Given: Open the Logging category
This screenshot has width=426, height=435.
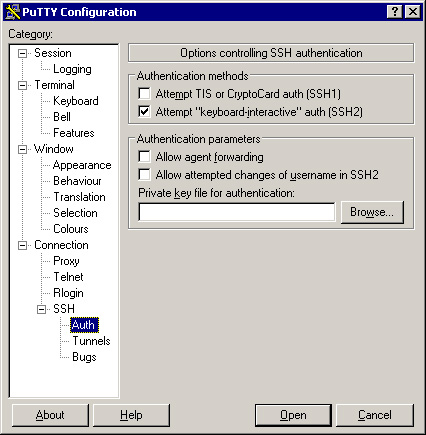Looking at the screenshot, I should point(72,69).
